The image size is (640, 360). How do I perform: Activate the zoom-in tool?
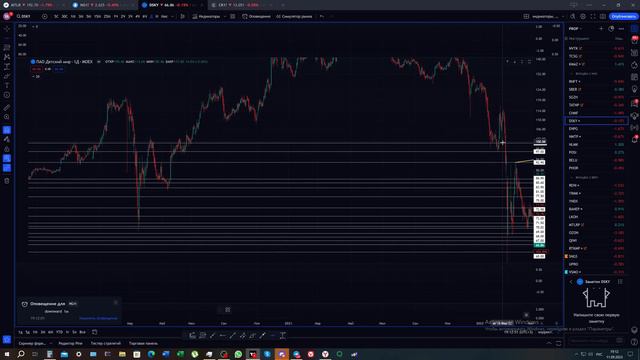(x=7, y=117)
